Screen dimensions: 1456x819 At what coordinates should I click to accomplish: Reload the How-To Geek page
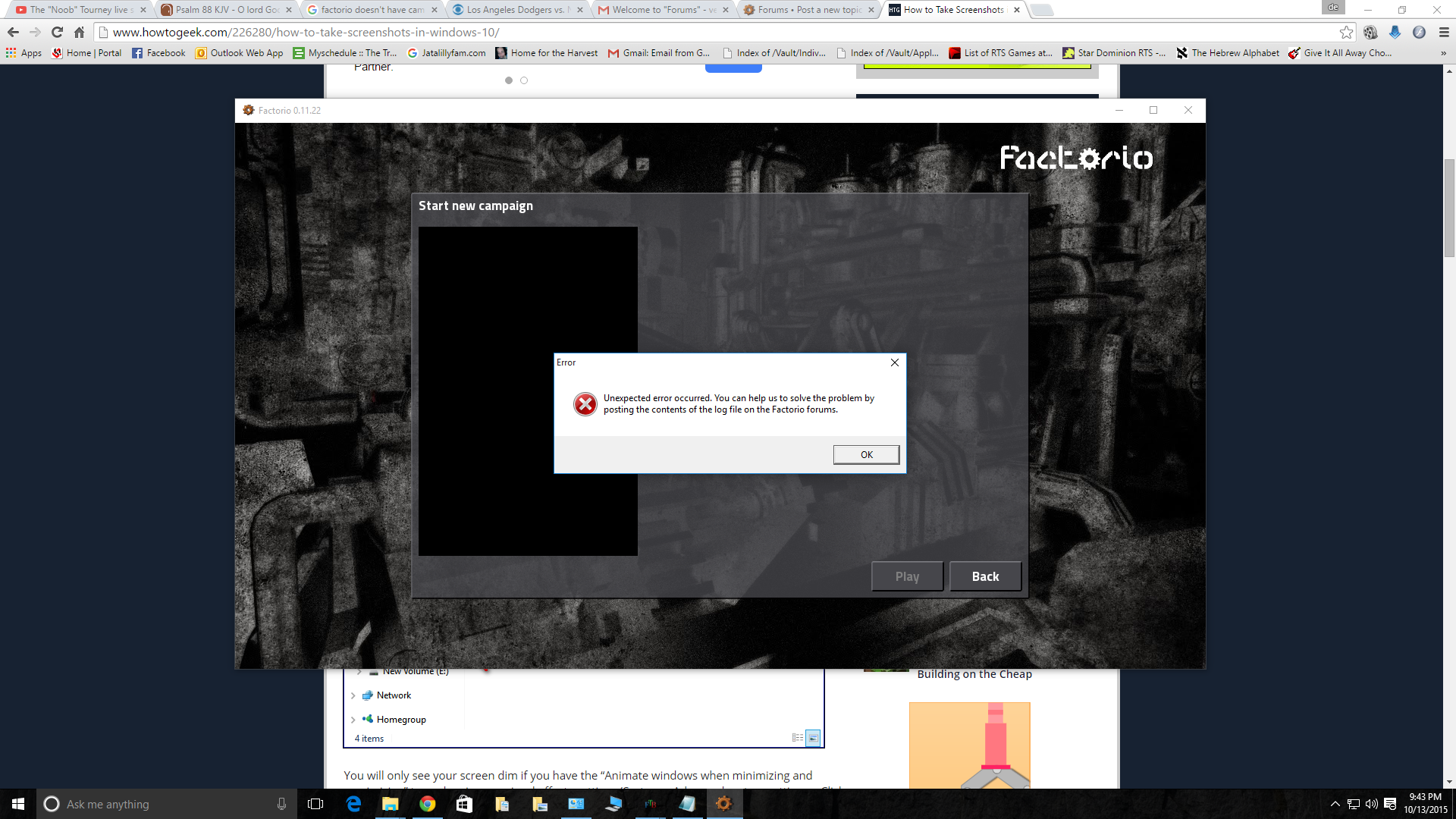click(x=57, y=32)
